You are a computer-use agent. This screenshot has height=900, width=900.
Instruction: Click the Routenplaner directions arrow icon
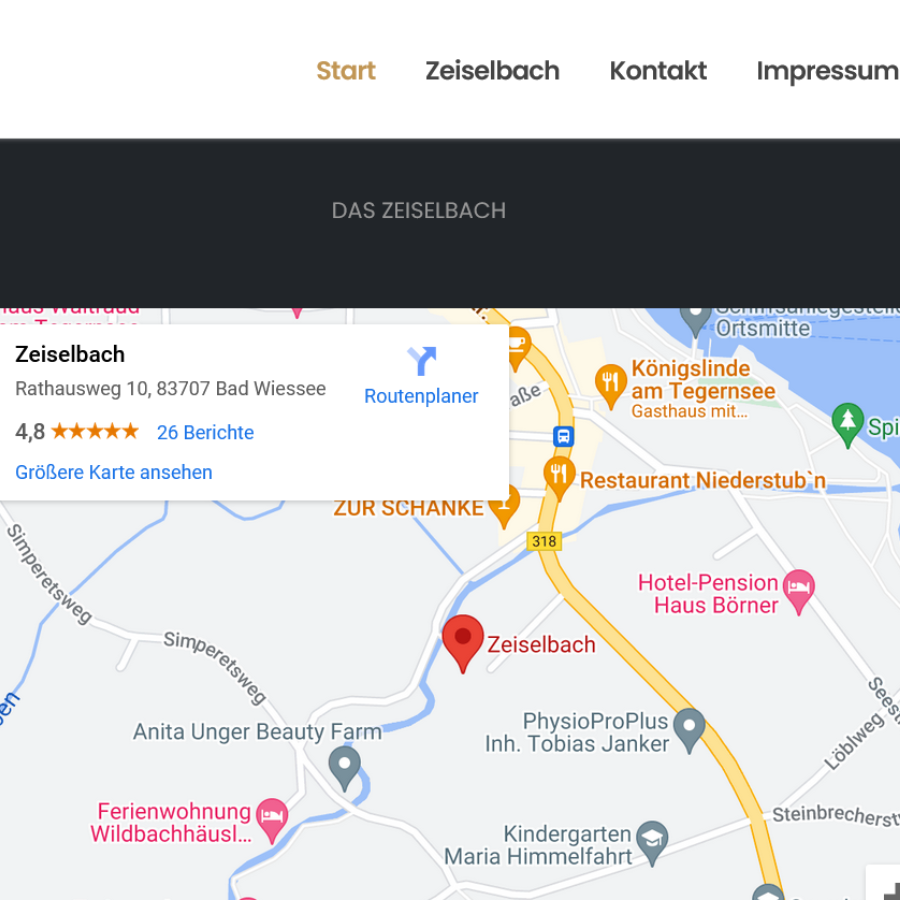422,361
